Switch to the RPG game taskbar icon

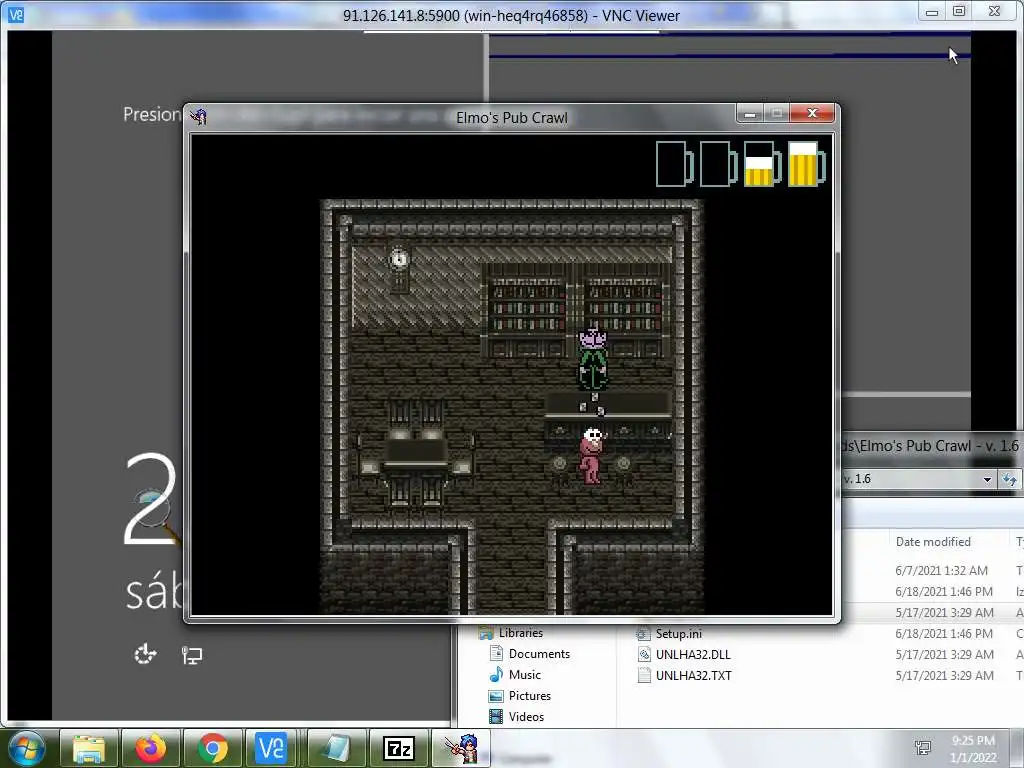point(460,749)
